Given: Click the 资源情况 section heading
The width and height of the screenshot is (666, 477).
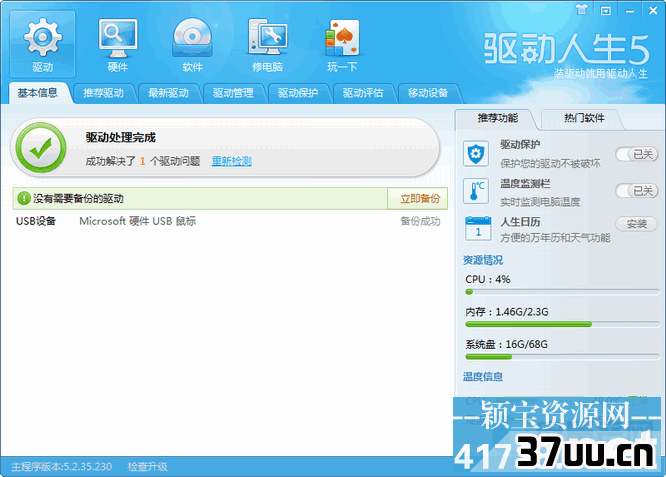Looking at the screenshot, I should pos(483,260).
